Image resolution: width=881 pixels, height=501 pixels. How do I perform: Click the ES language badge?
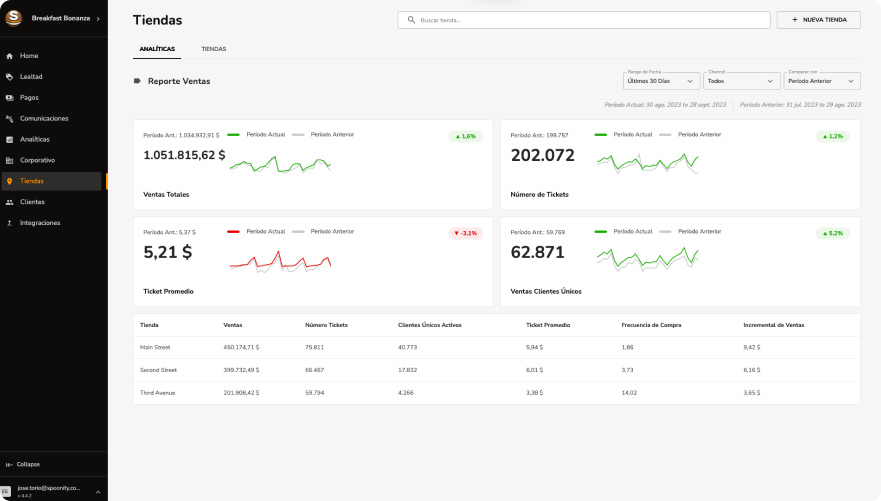click(x=5, y=491)
